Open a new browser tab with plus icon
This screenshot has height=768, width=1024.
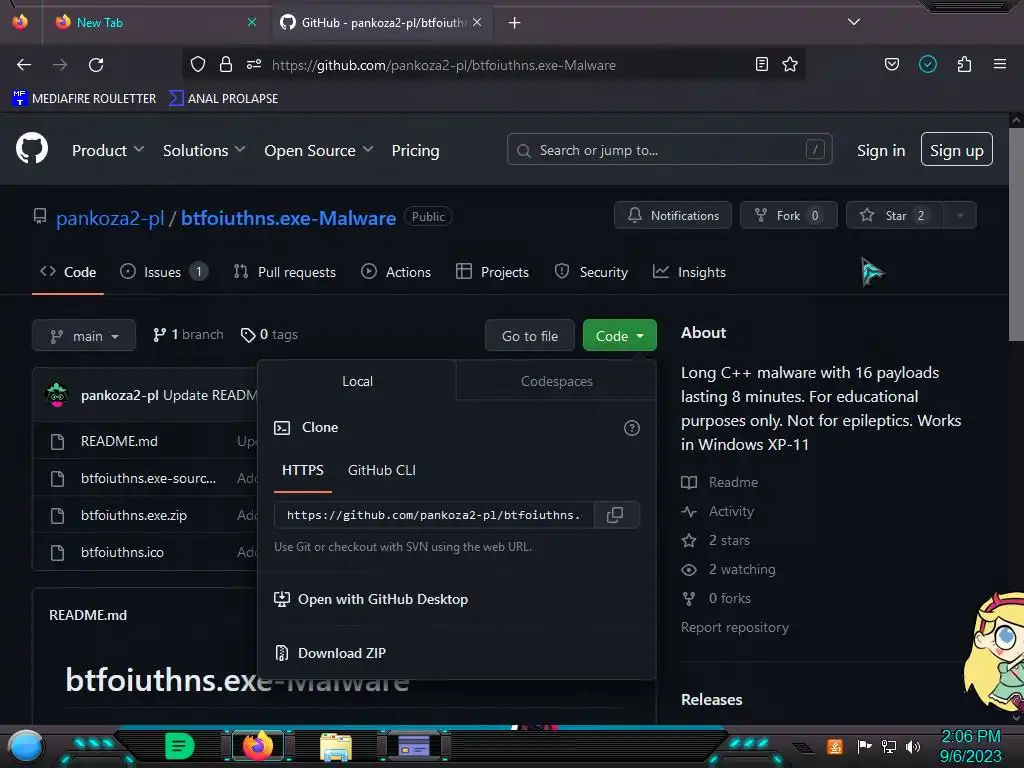tap(515, 23)
